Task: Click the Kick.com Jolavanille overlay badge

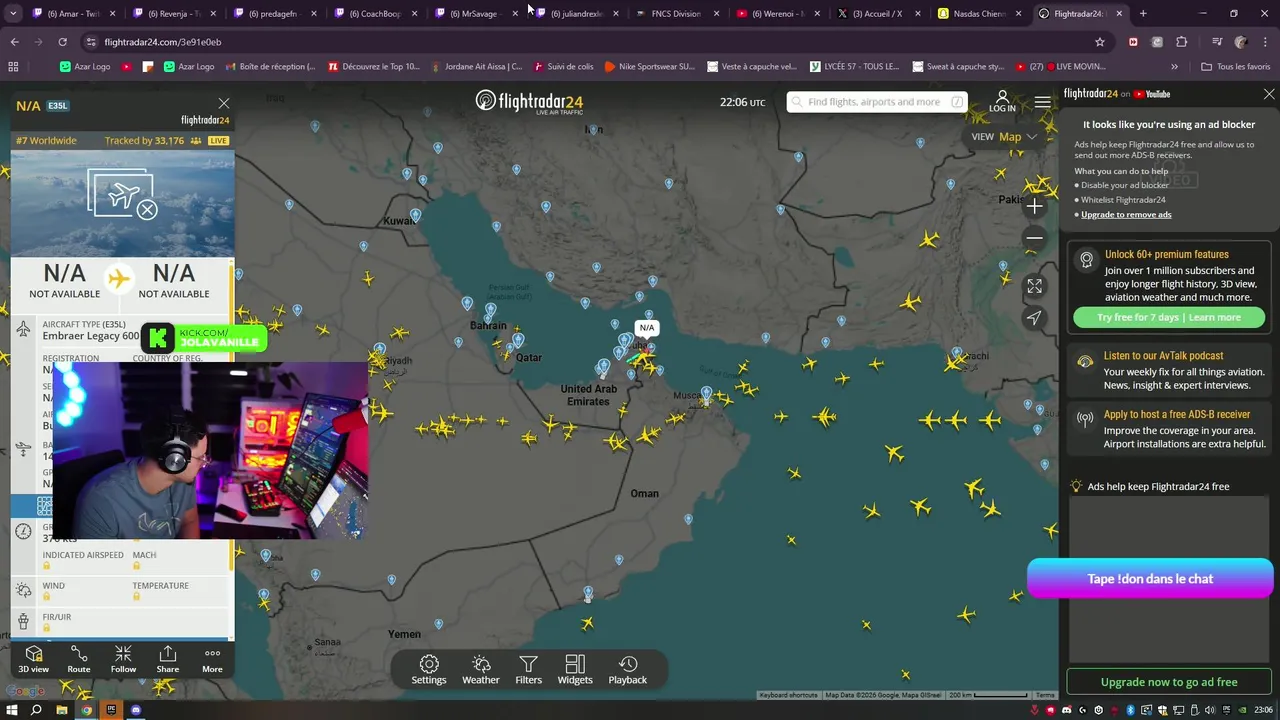Action: (x=205, y=337)
